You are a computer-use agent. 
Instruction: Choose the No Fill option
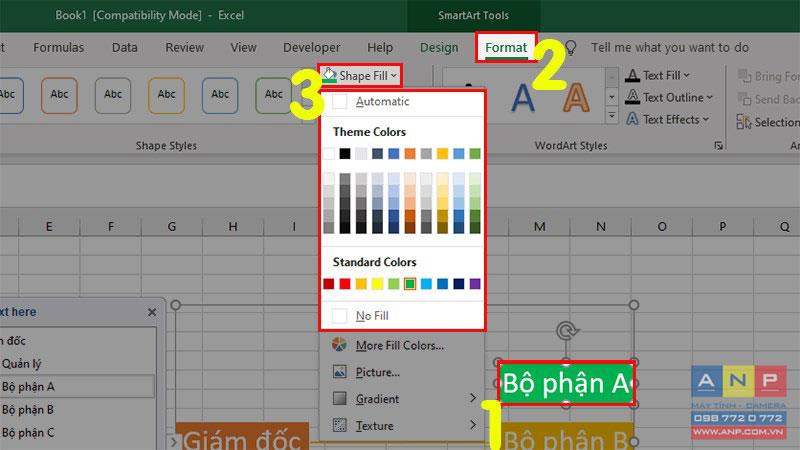pos(402,316)
